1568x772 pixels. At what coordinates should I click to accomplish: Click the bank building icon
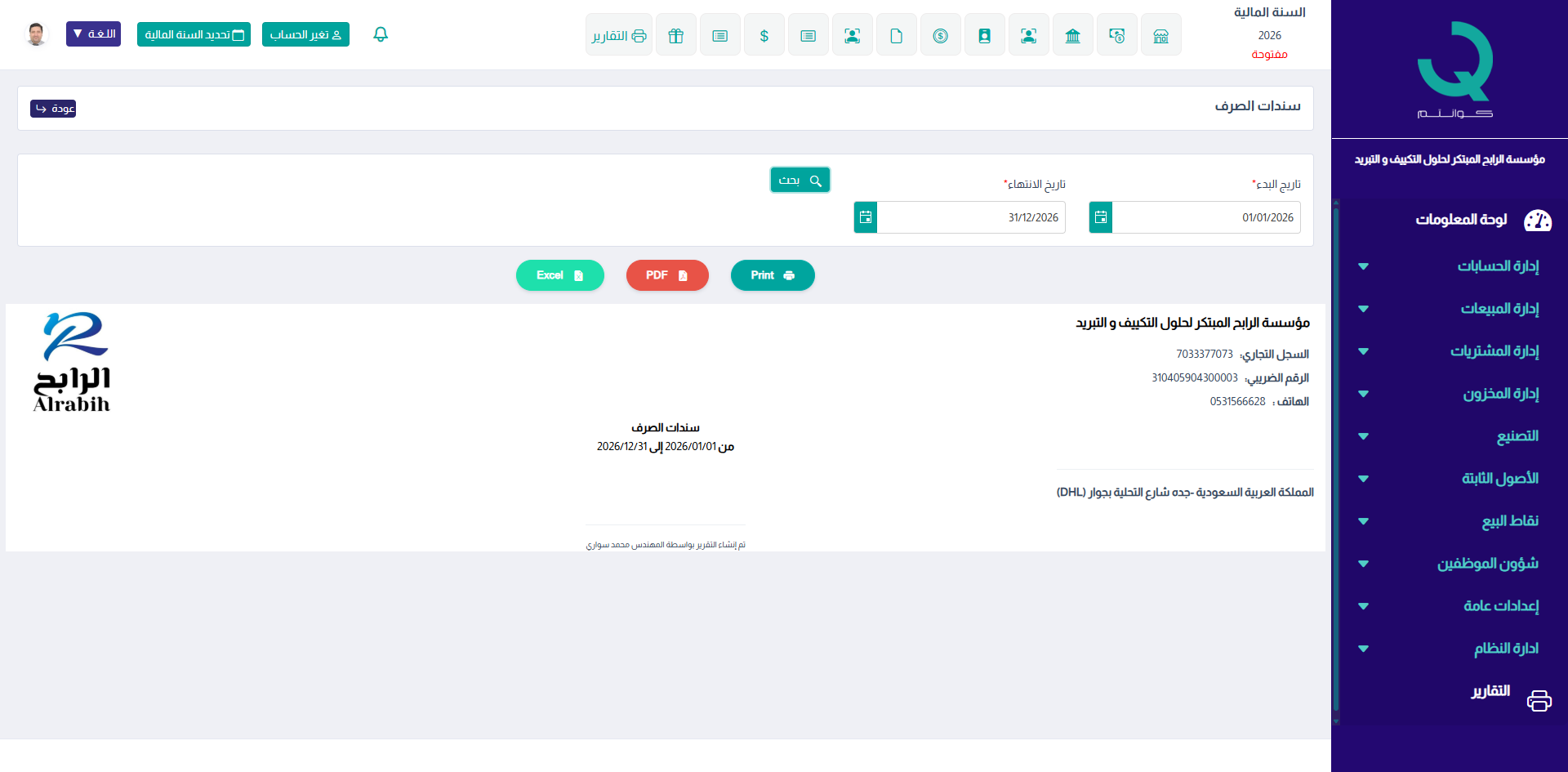pos(1072,35)
